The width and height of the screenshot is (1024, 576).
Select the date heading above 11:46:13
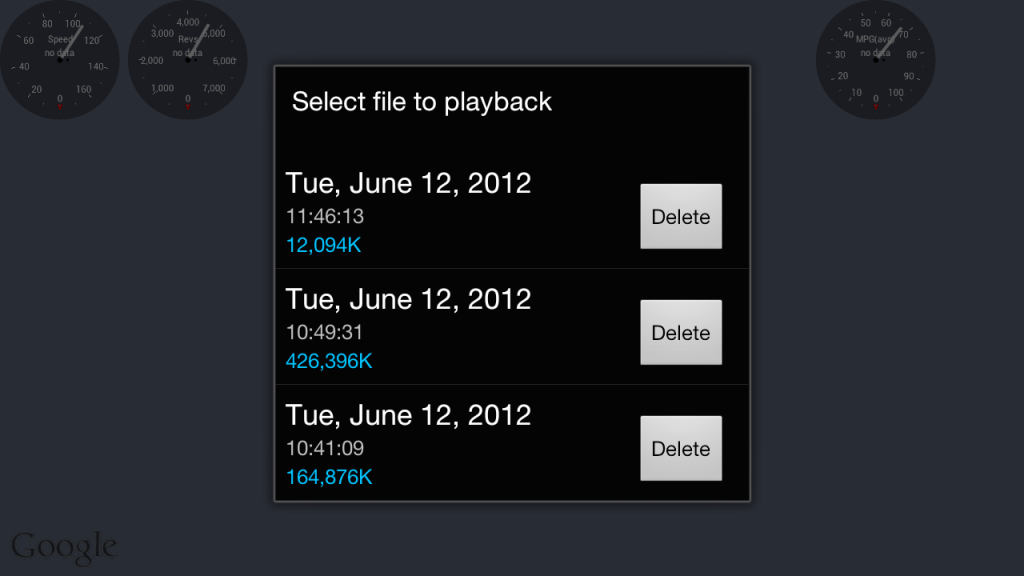(408, 183)
